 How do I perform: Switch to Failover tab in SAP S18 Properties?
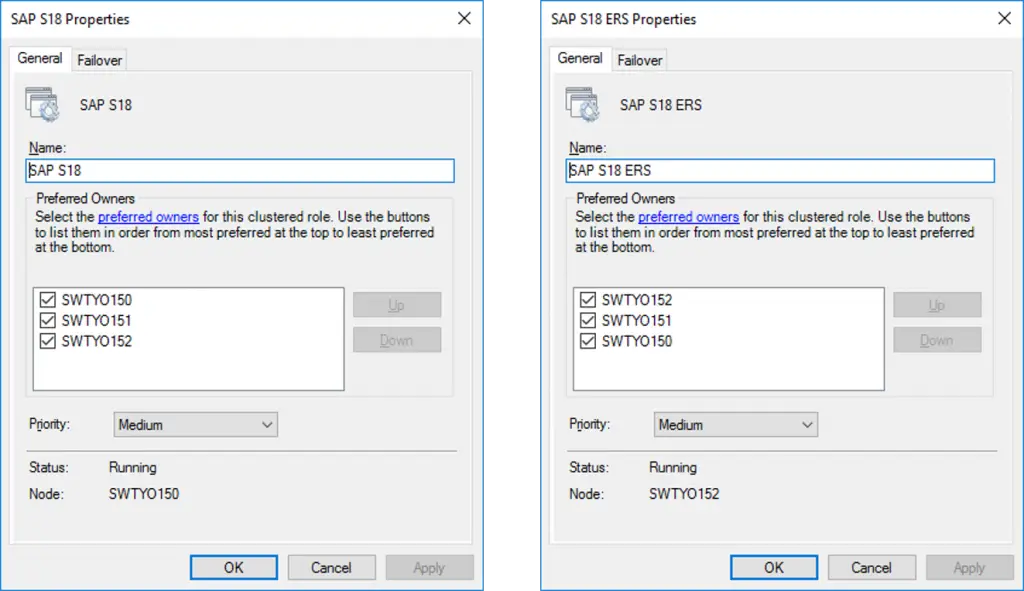(x=99, y=60)
